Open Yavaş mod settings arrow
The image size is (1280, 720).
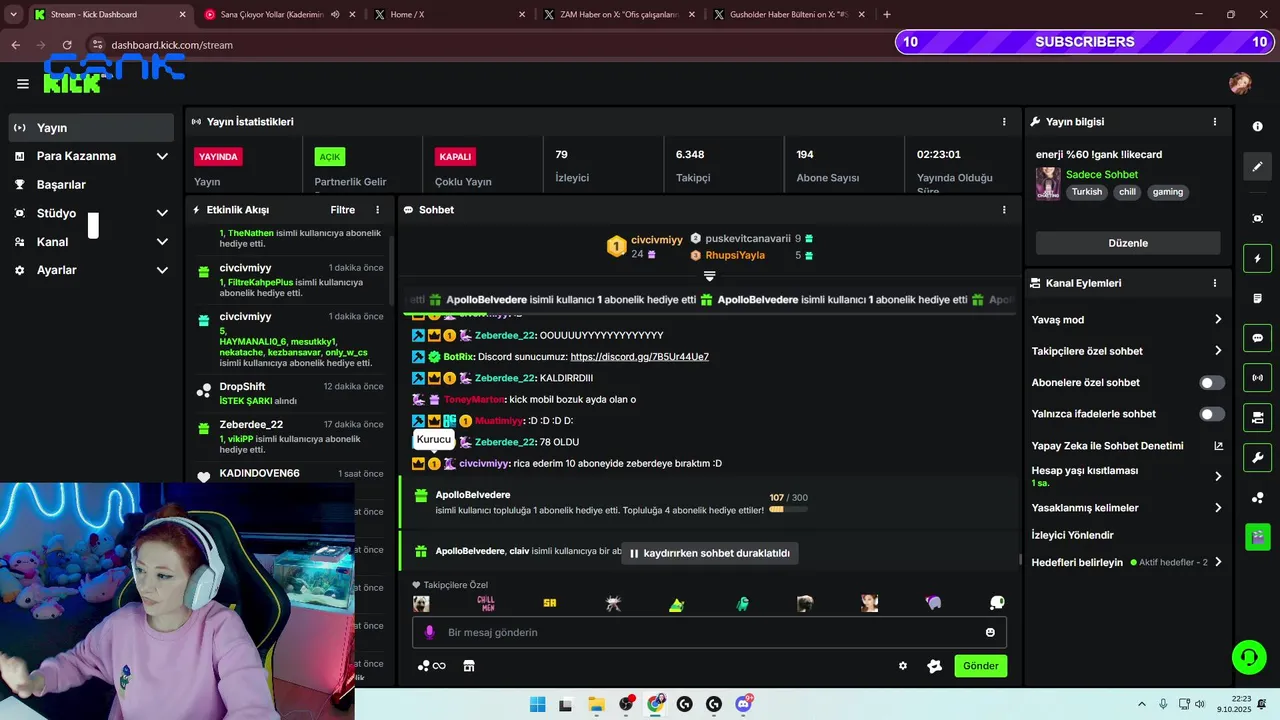tap(1218, 320)
